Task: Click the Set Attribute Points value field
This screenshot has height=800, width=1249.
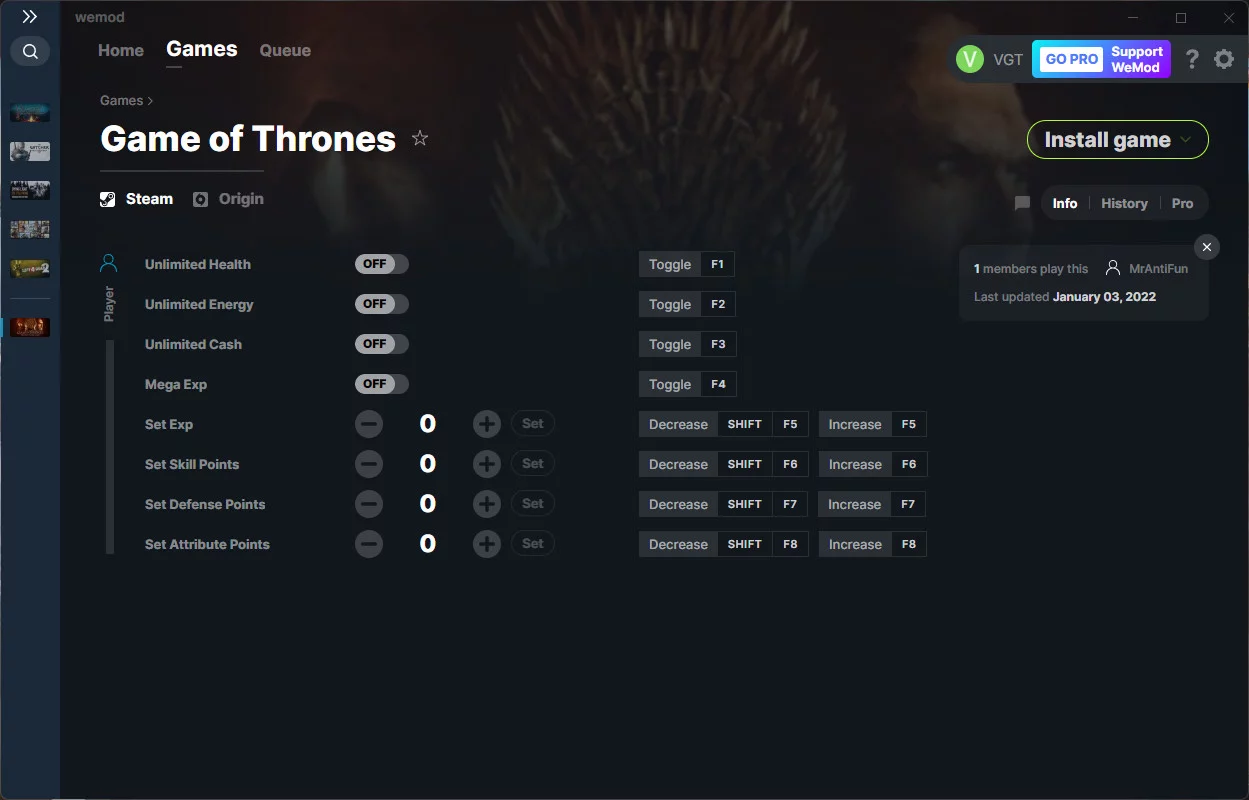Action: click(428, 544)
